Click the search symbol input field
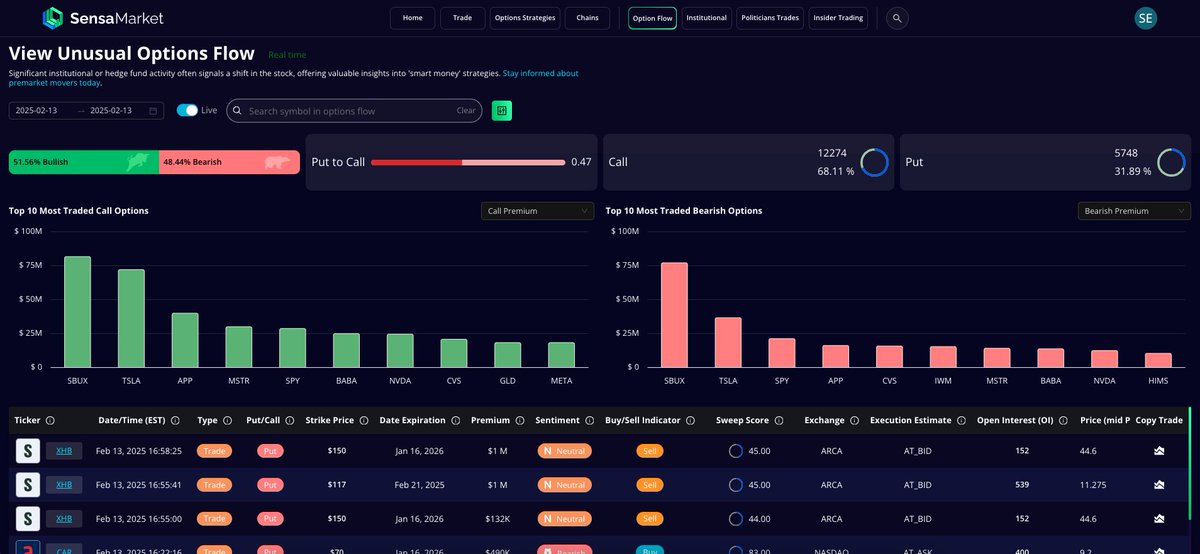1200x554 pixels. click(355, 111)
